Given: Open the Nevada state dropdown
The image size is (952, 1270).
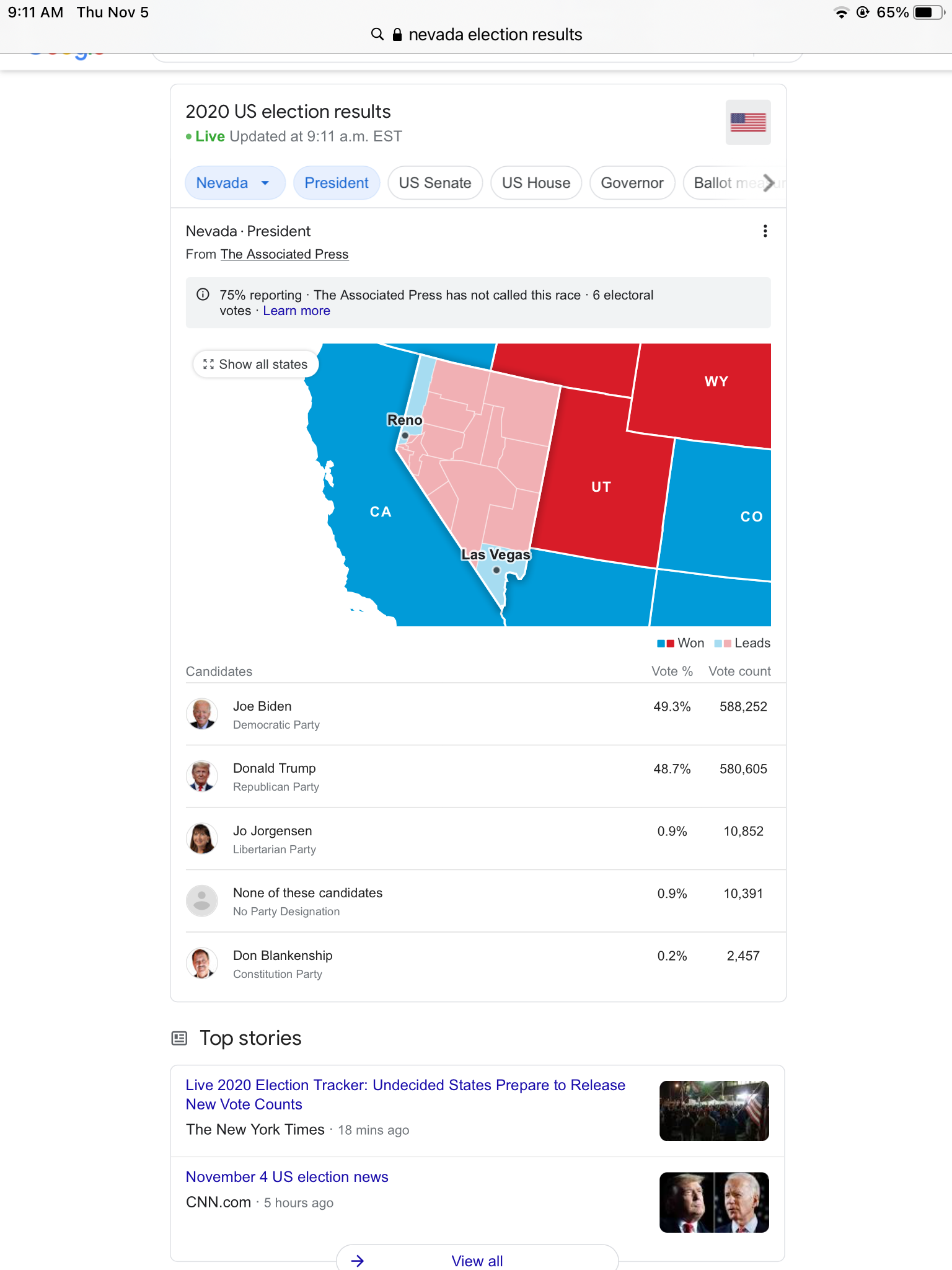Looking at the screenshot, I should pos(234,183).
